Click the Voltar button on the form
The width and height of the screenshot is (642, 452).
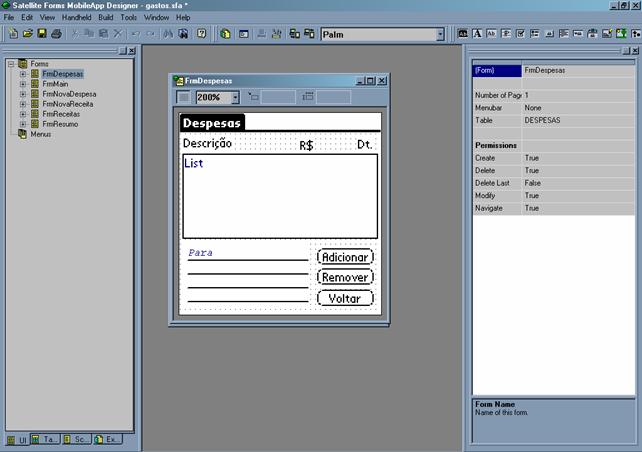click(345, 298)
